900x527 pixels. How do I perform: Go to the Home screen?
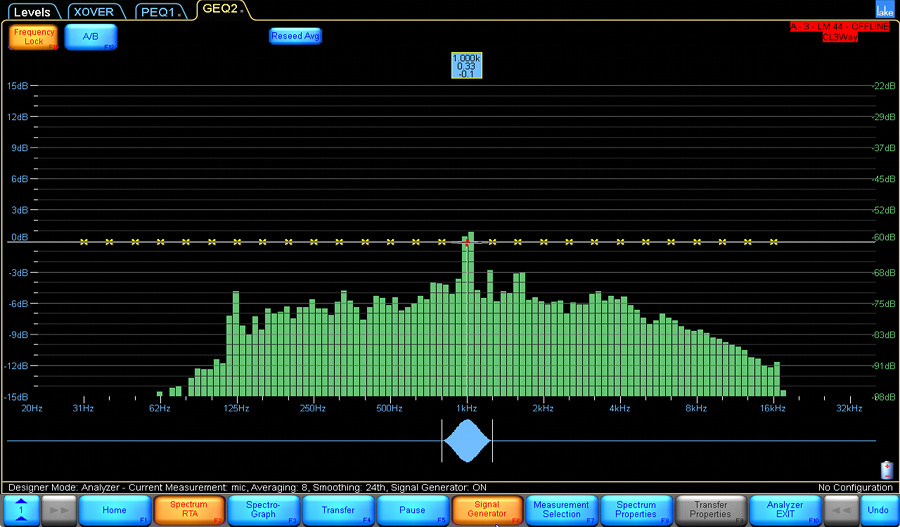(x=114, y=510)
